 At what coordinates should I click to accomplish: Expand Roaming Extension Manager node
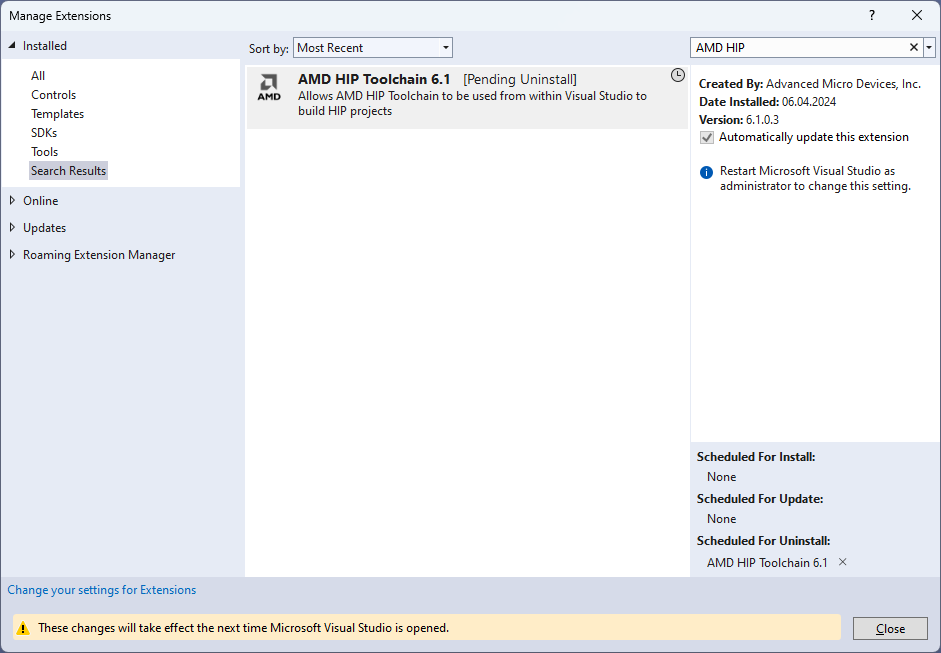coord(12,254)
